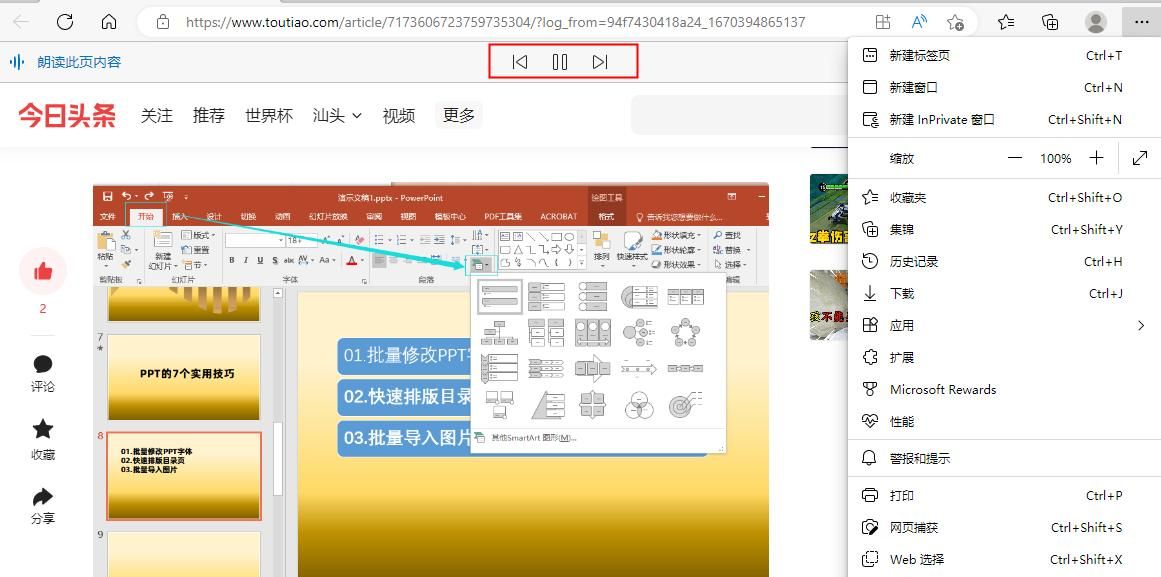Go to the browser home page
The height and width of the screenshot is (577, 1161).
(110, 21)
